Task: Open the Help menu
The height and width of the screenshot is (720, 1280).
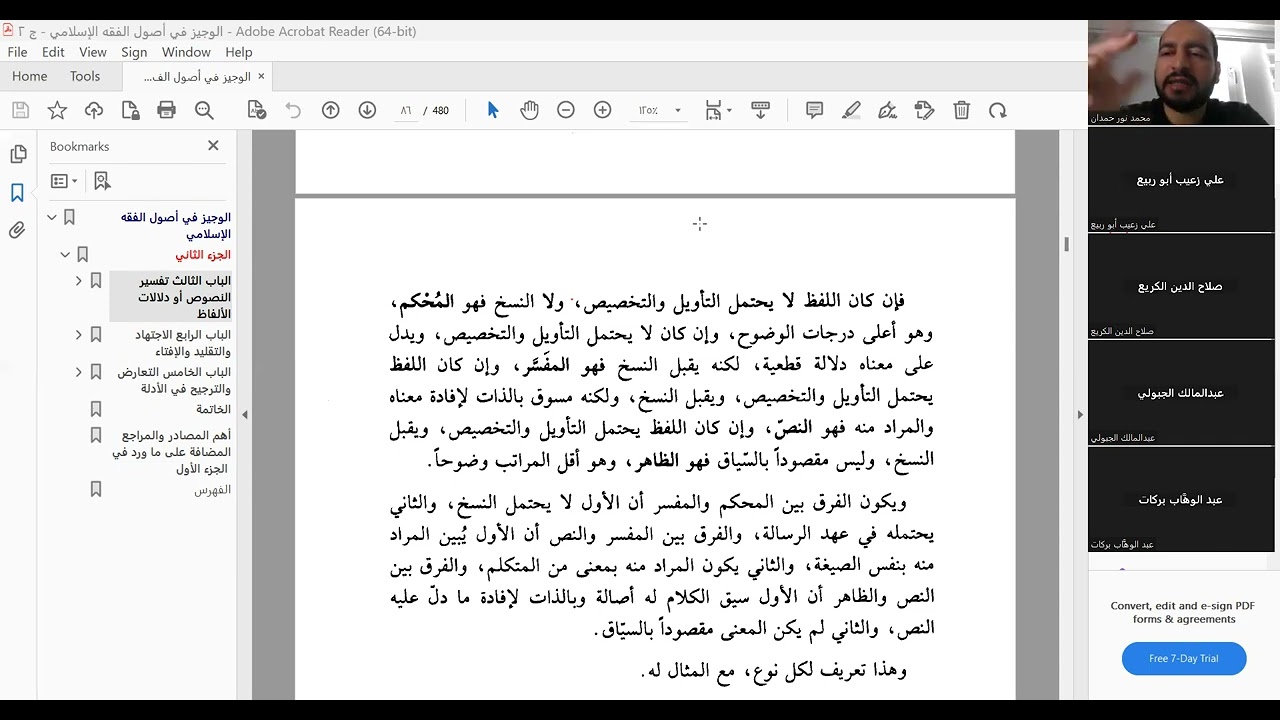Action: pyautogui.click(x=239, y=52)
